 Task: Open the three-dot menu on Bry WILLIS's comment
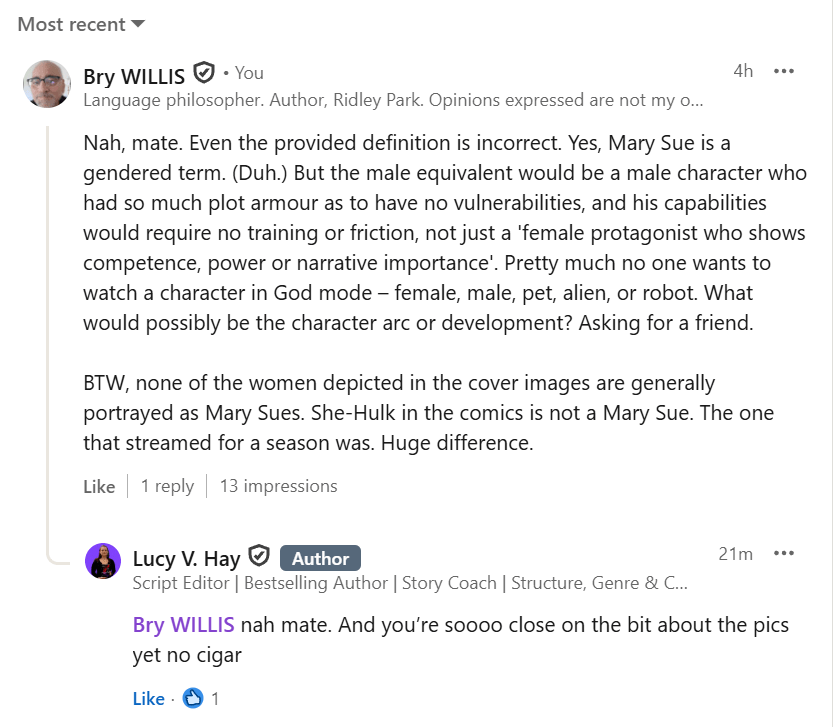click(x=784, y=71)
